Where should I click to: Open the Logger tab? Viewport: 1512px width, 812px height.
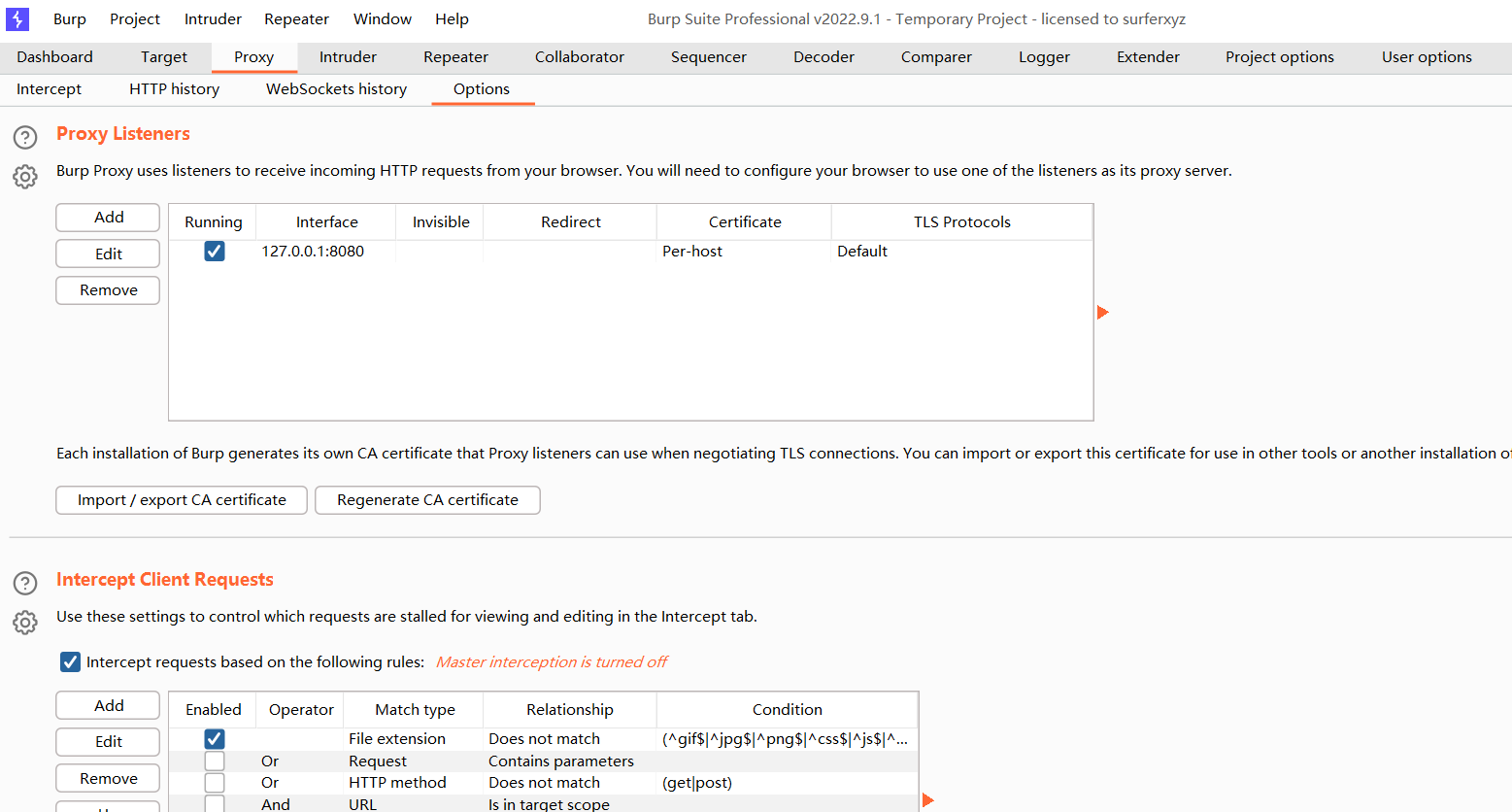[1044, 57]
